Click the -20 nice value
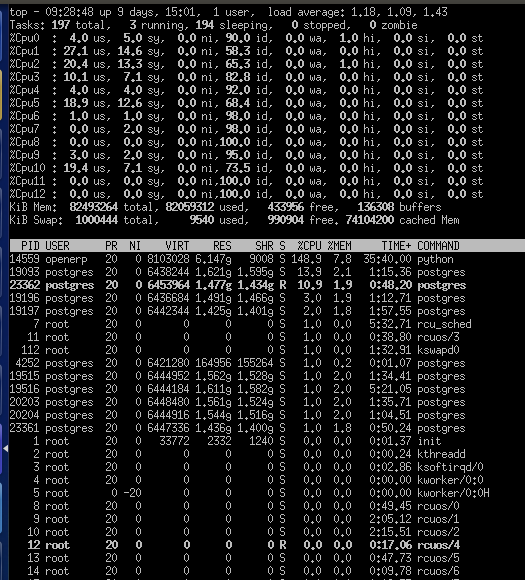This screenshot has width=525, height=580. (x=132, y=493)
